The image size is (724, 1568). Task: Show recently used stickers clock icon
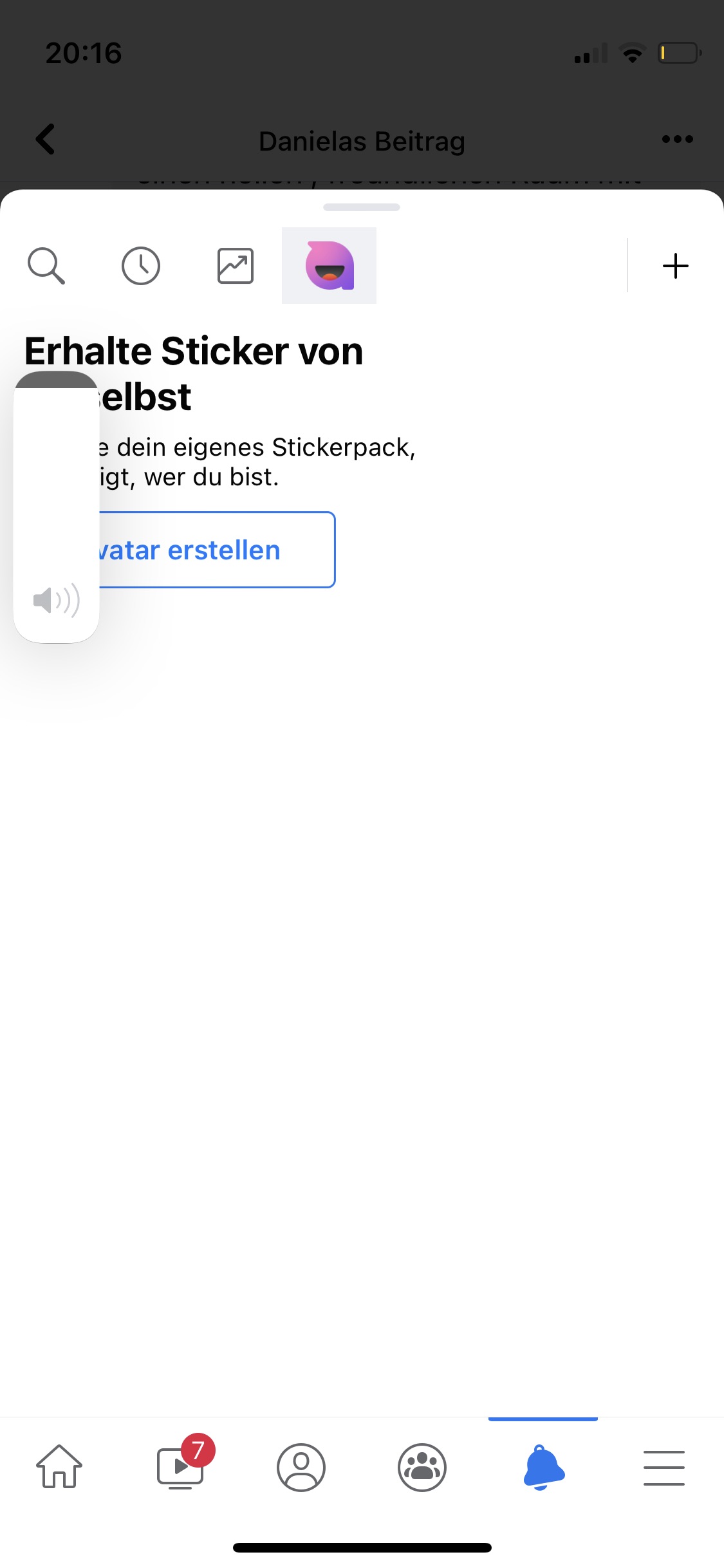(141, 266)
